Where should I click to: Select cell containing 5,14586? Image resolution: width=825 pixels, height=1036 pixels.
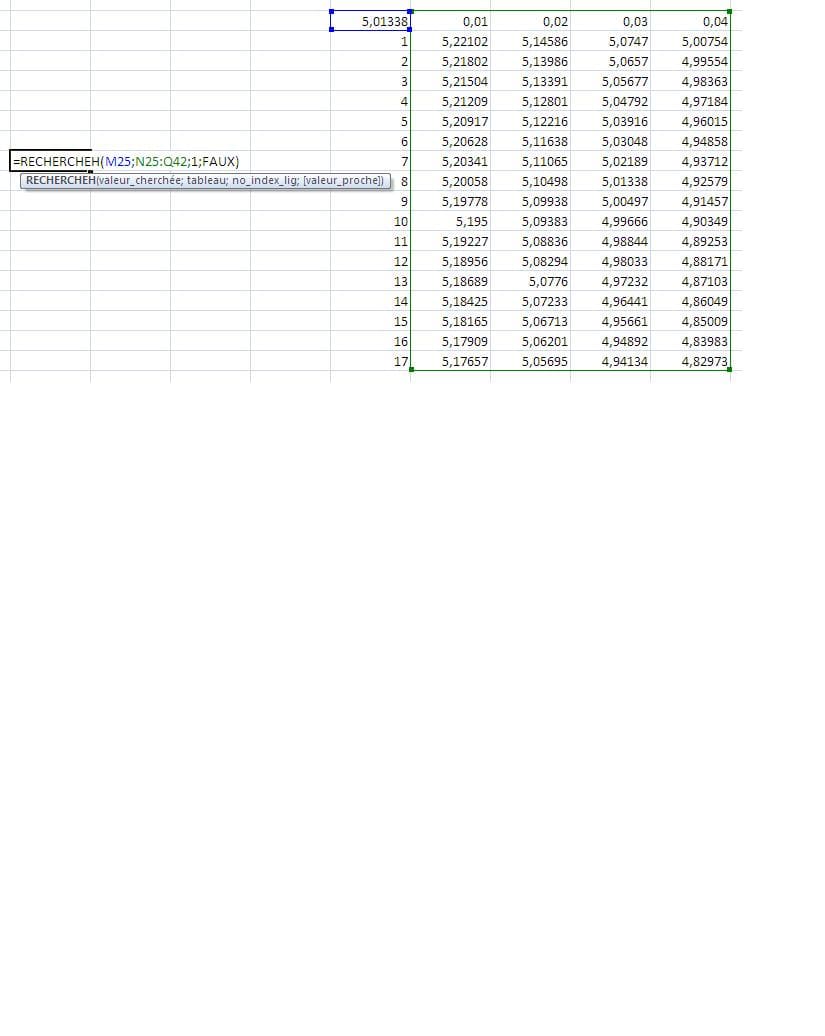(530, 41)
